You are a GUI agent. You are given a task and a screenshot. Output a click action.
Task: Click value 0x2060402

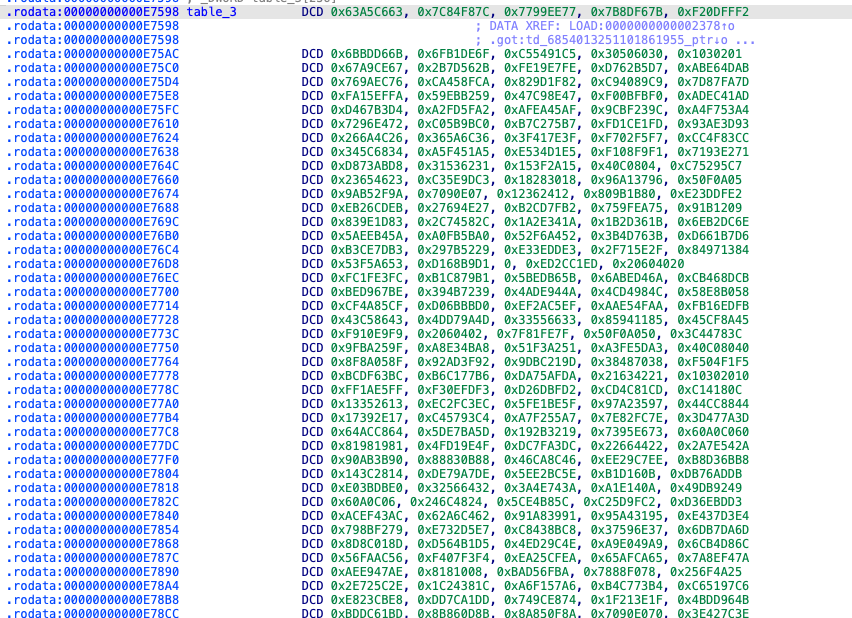(449, 334)
